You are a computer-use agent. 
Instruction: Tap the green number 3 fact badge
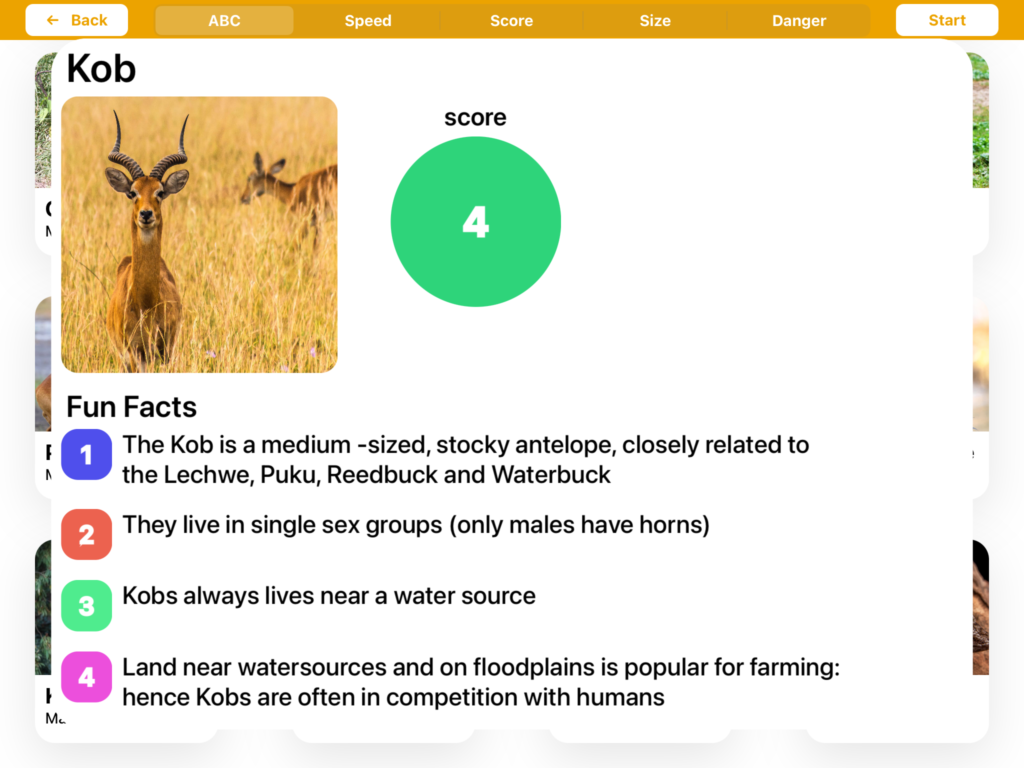point(87,605)
